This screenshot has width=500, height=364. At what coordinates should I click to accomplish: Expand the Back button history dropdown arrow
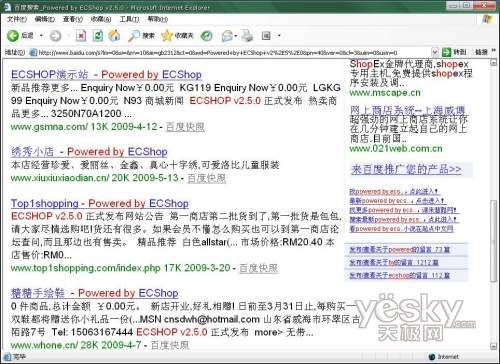pos(41,35)
